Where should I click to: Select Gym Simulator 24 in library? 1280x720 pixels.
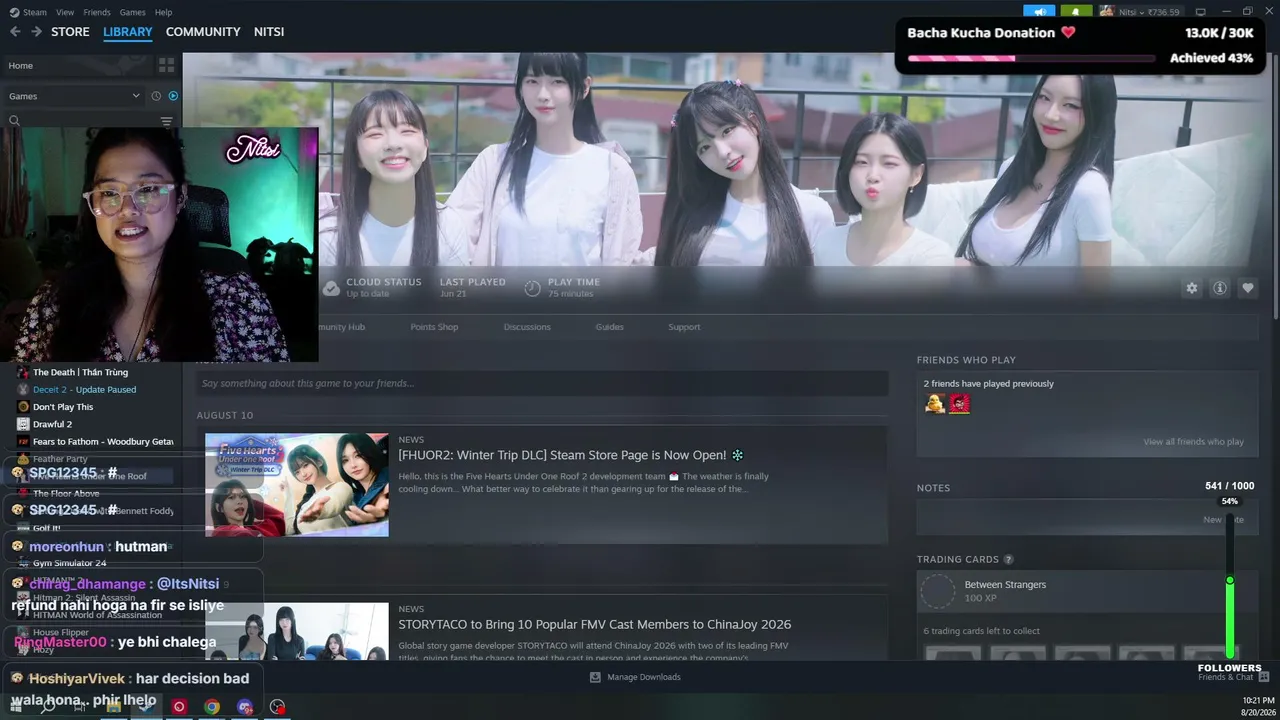click(x=69, y=563)
